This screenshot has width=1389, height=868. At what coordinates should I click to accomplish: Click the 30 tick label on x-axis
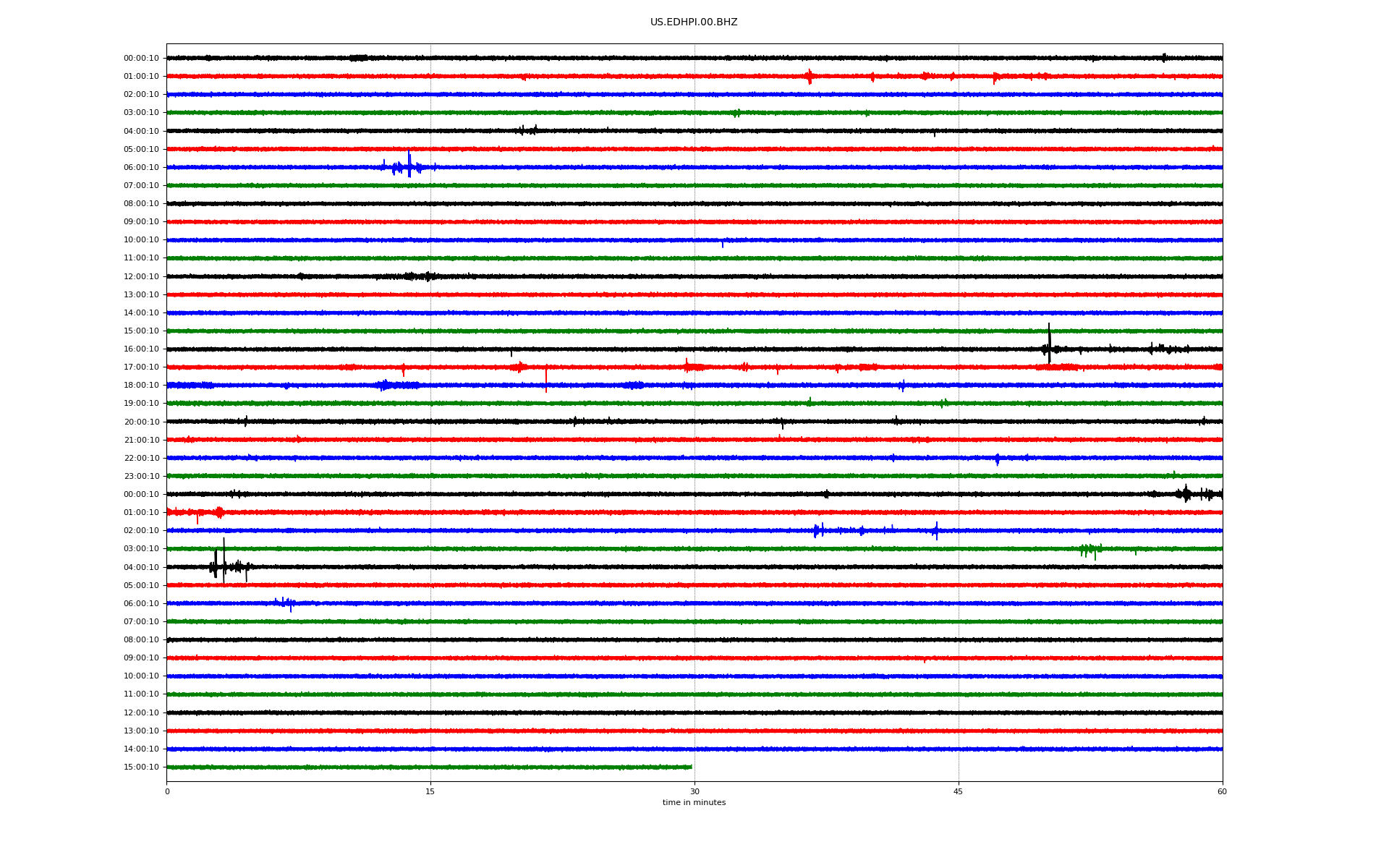coord(694,791)
